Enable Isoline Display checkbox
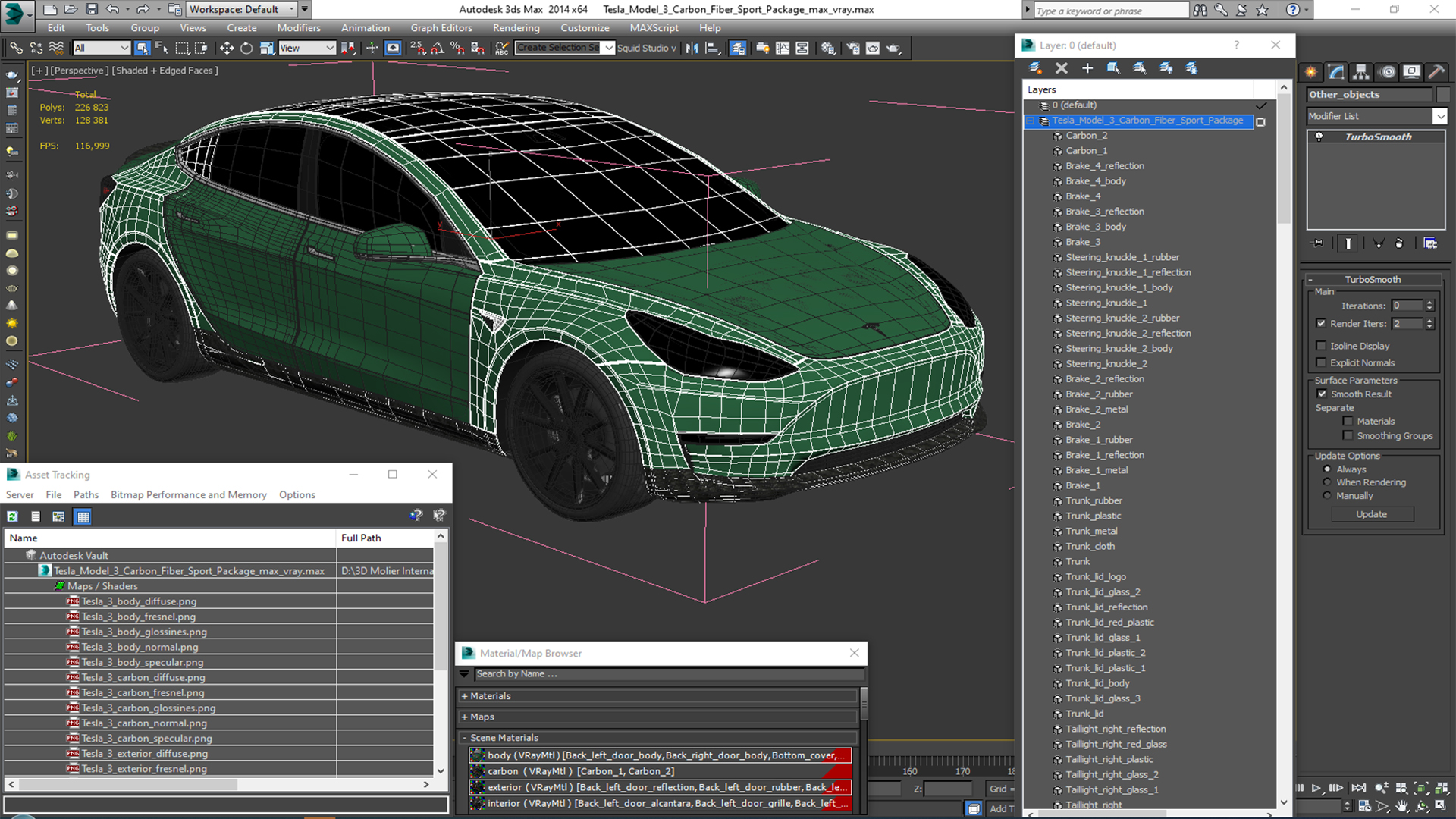The width and height of the screenshot is (1456, 819). pyautogui.click(x=1321, y=346)
